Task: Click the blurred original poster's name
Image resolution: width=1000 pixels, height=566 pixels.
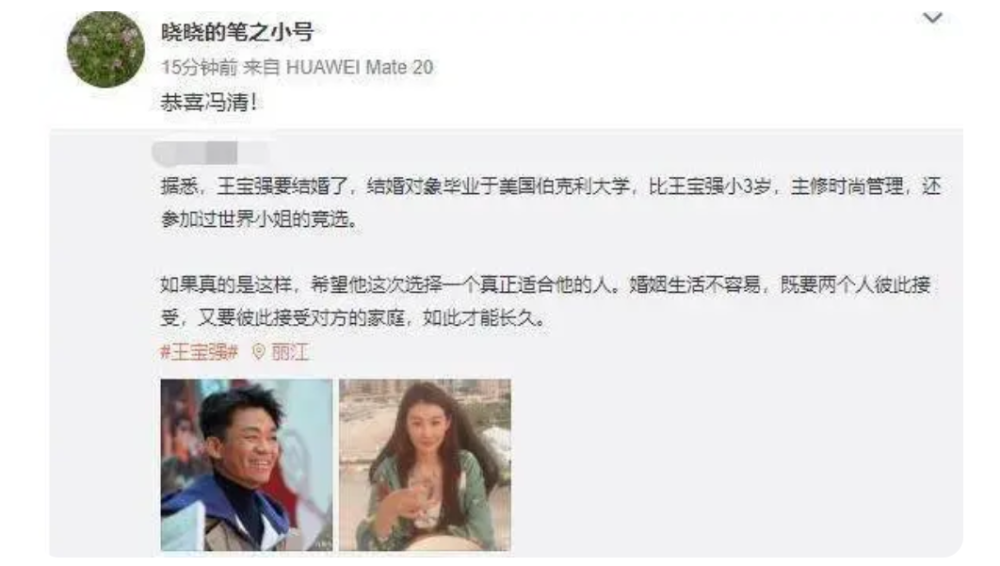Action: click(210, 153)
